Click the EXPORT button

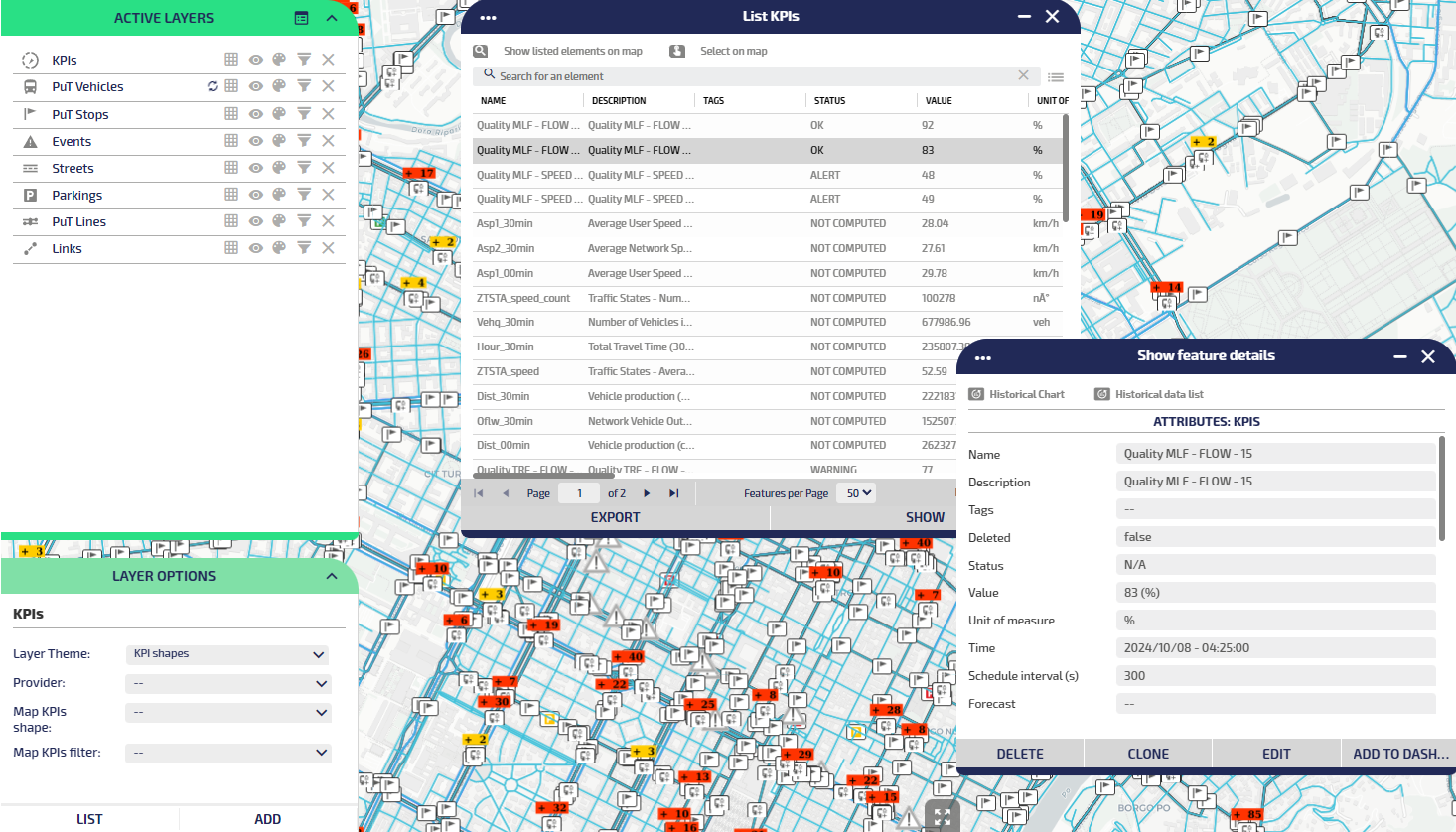(x=615, y=517)
